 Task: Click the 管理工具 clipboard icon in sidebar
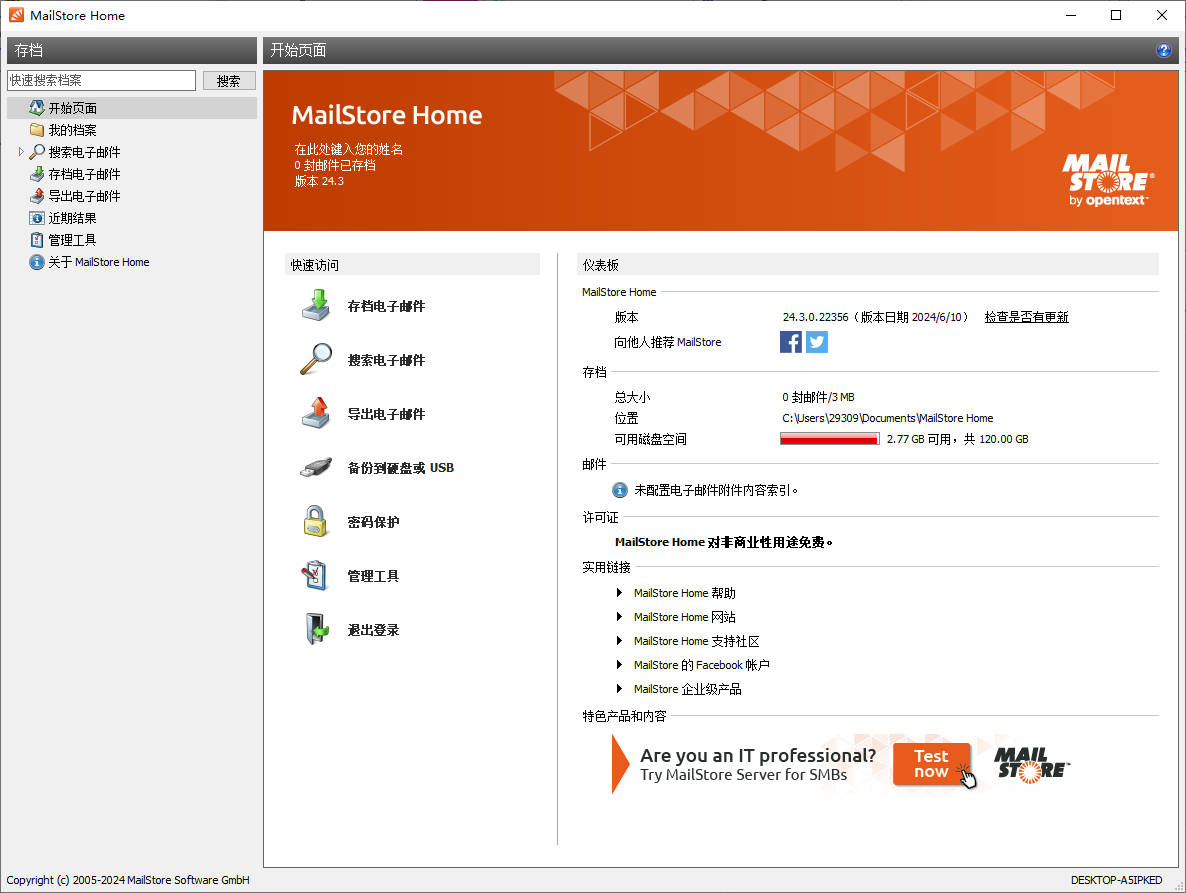[36, 240]
